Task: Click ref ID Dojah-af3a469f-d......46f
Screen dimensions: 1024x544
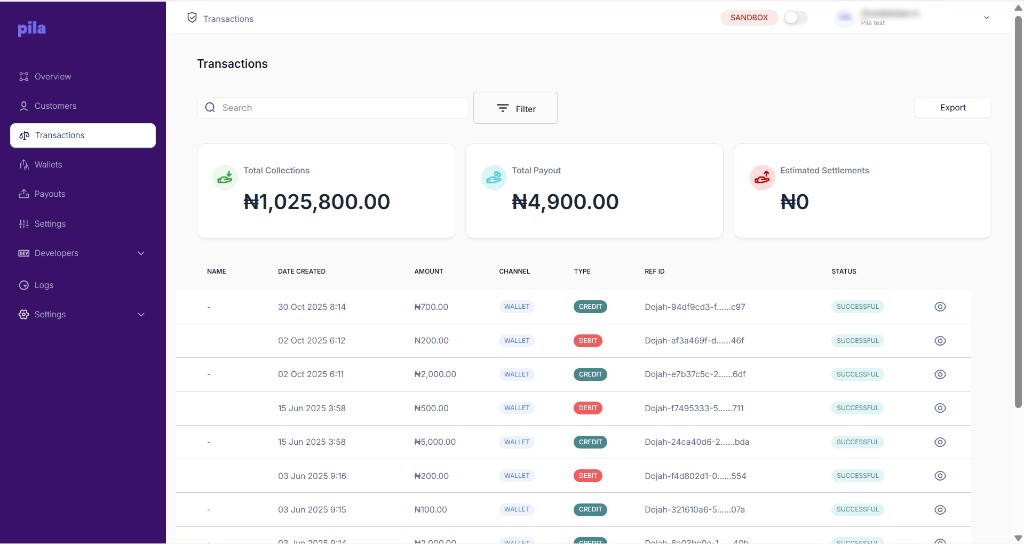Action: [x=694, y=341]
